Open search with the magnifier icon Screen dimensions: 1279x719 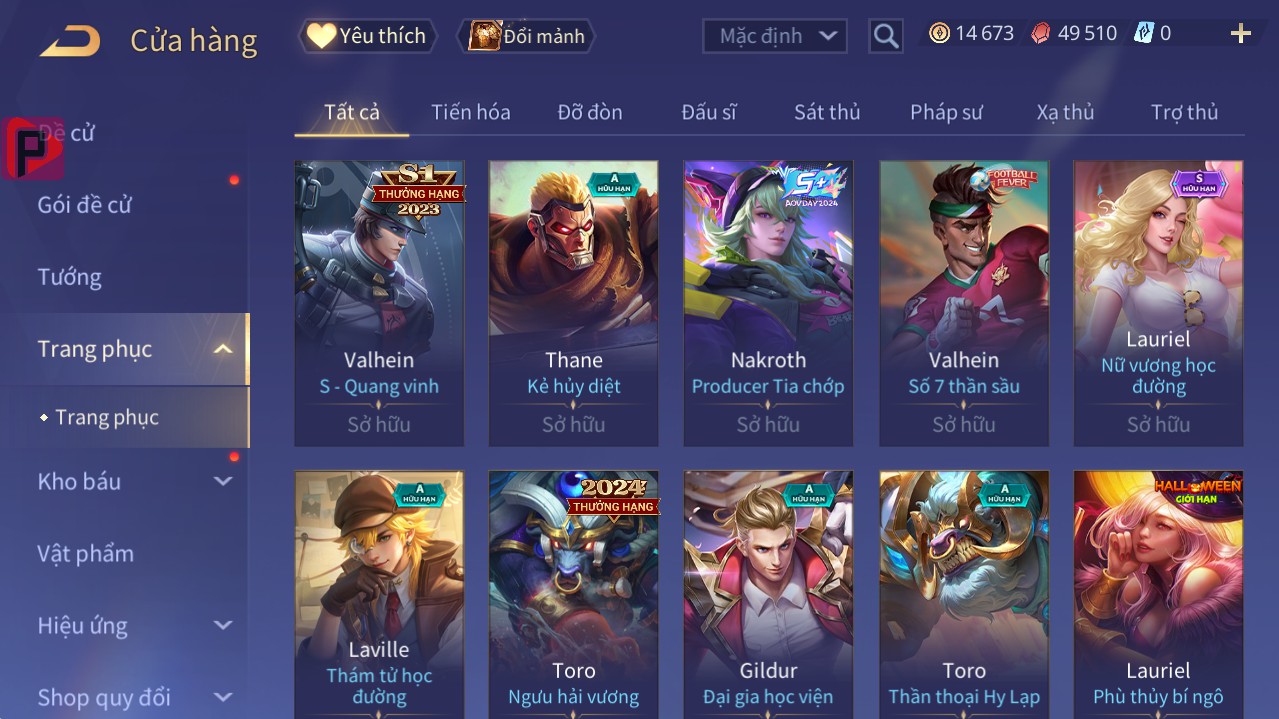[x=886, y=37]
